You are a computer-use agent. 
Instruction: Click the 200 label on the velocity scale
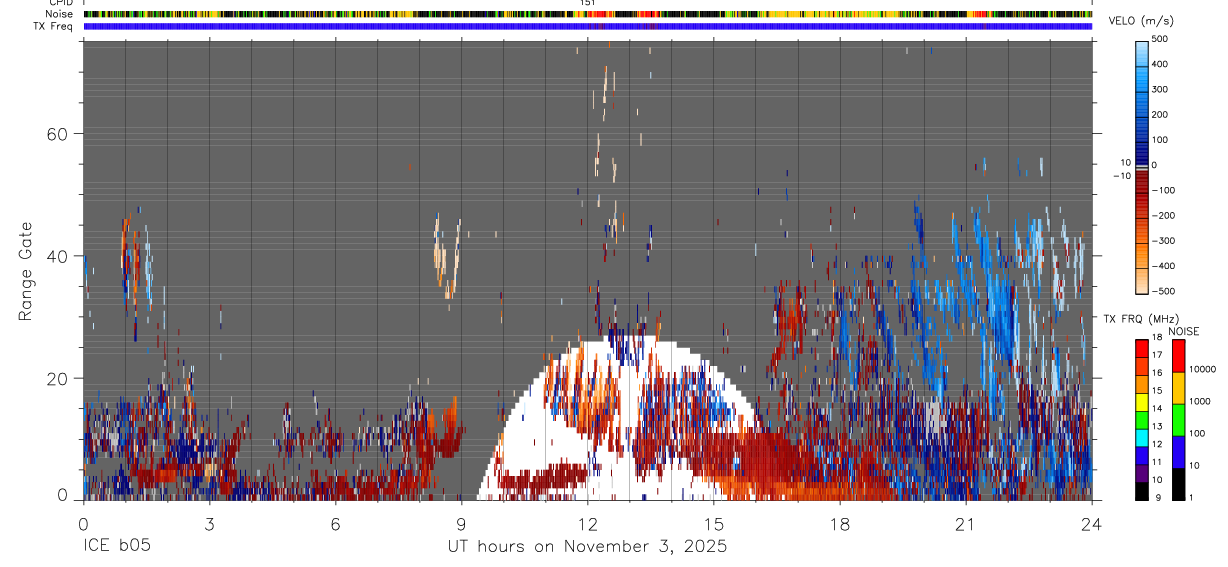[1160, 114]
